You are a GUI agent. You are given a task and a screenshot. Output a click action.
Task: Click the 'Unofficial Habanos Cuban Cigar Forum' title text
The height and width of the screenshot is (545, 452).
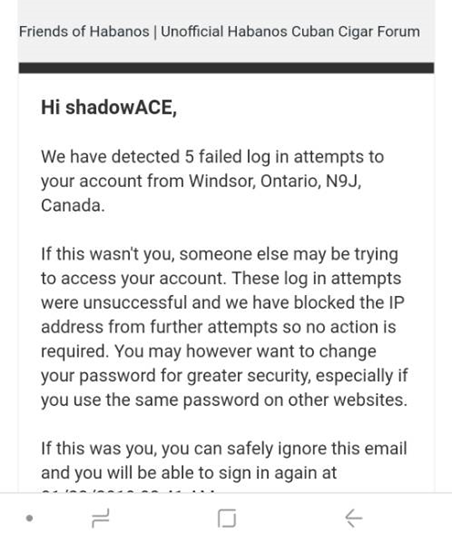[290, 32]
